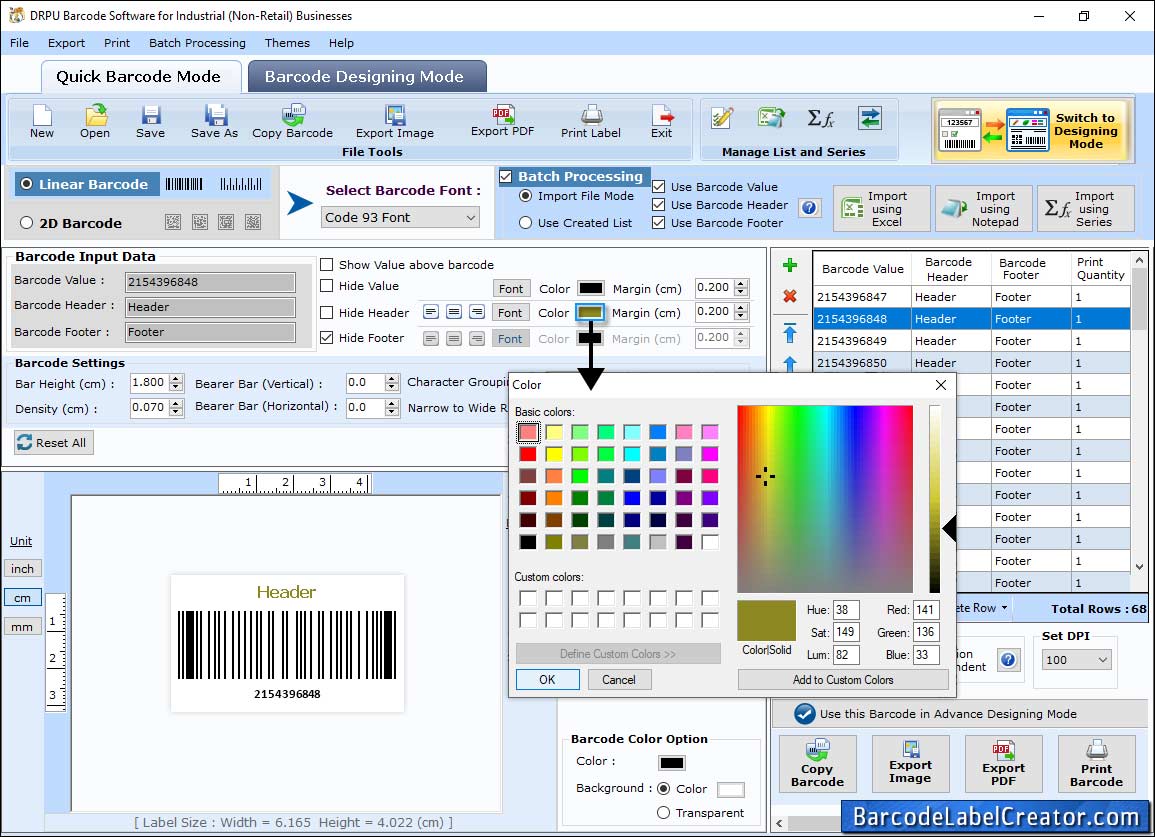The image size is (1155, 837).
Task: Click the Copy Barcode button at bottom right
Action: (818, 763)
